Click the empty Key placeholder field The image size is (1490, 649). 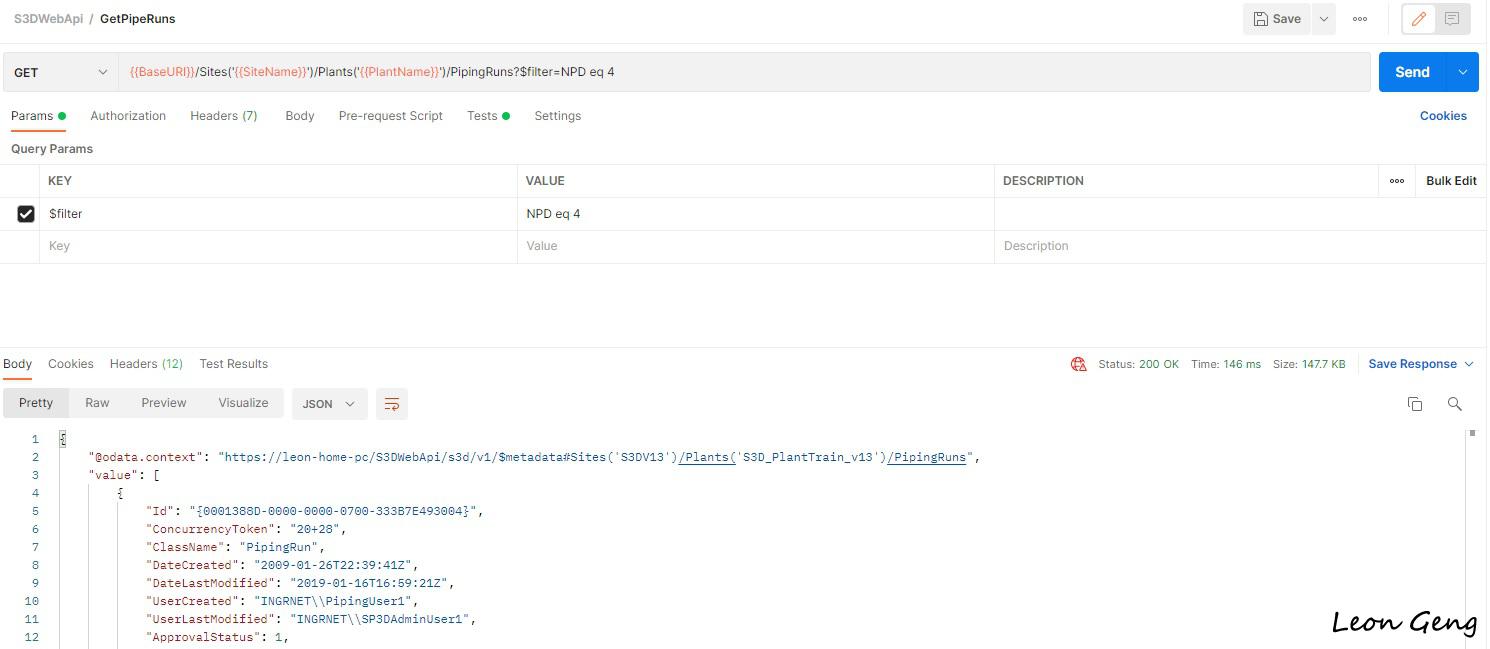click(278, 246)
